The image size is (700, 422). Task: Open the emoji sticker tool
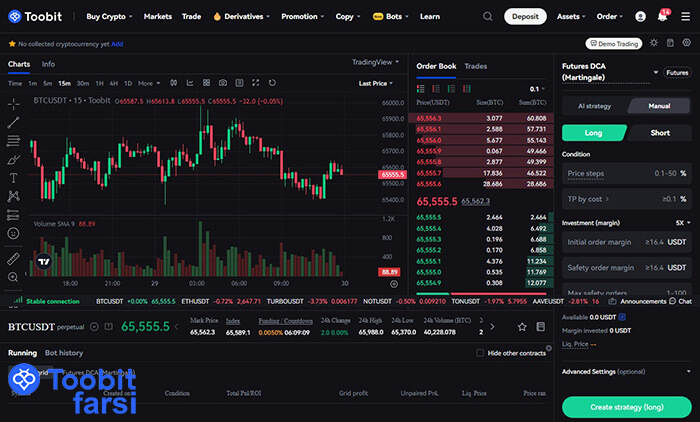pyautogui.click(x=13, y=233)
